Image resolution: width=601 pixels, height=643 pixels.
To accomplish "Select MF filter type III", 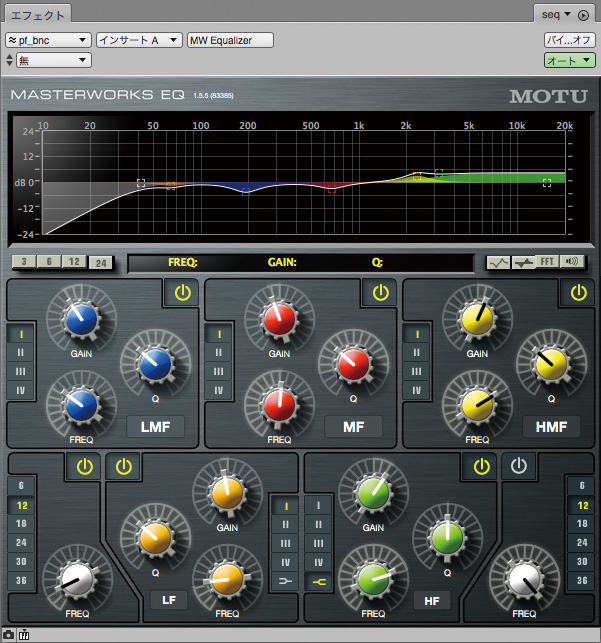I will (219, 372).
